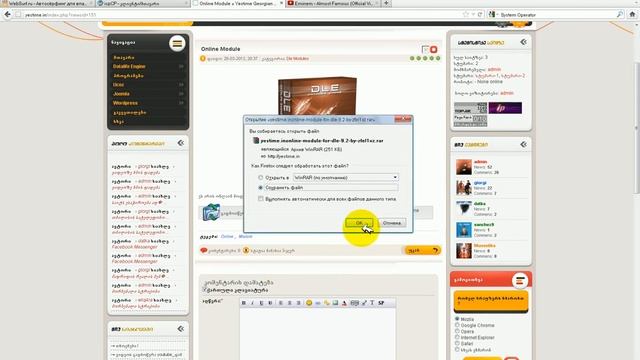
Task: Select the 'Открыть в' radio option
Action: pyautogui.click(x=260, y=178)
